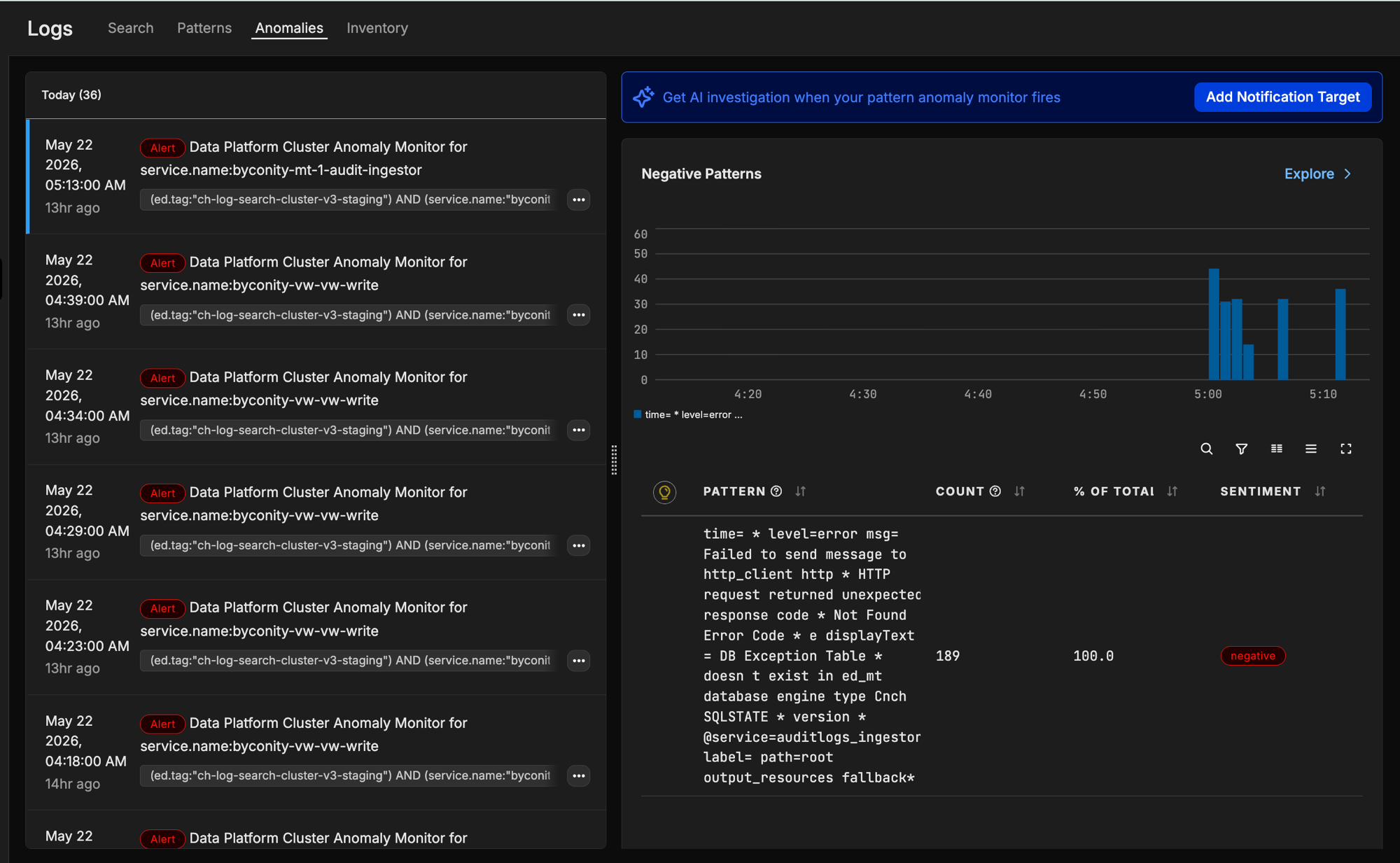Screen dimensions: 1400x863
Task: Open the Patterns tab
Action: pos(204,28)
